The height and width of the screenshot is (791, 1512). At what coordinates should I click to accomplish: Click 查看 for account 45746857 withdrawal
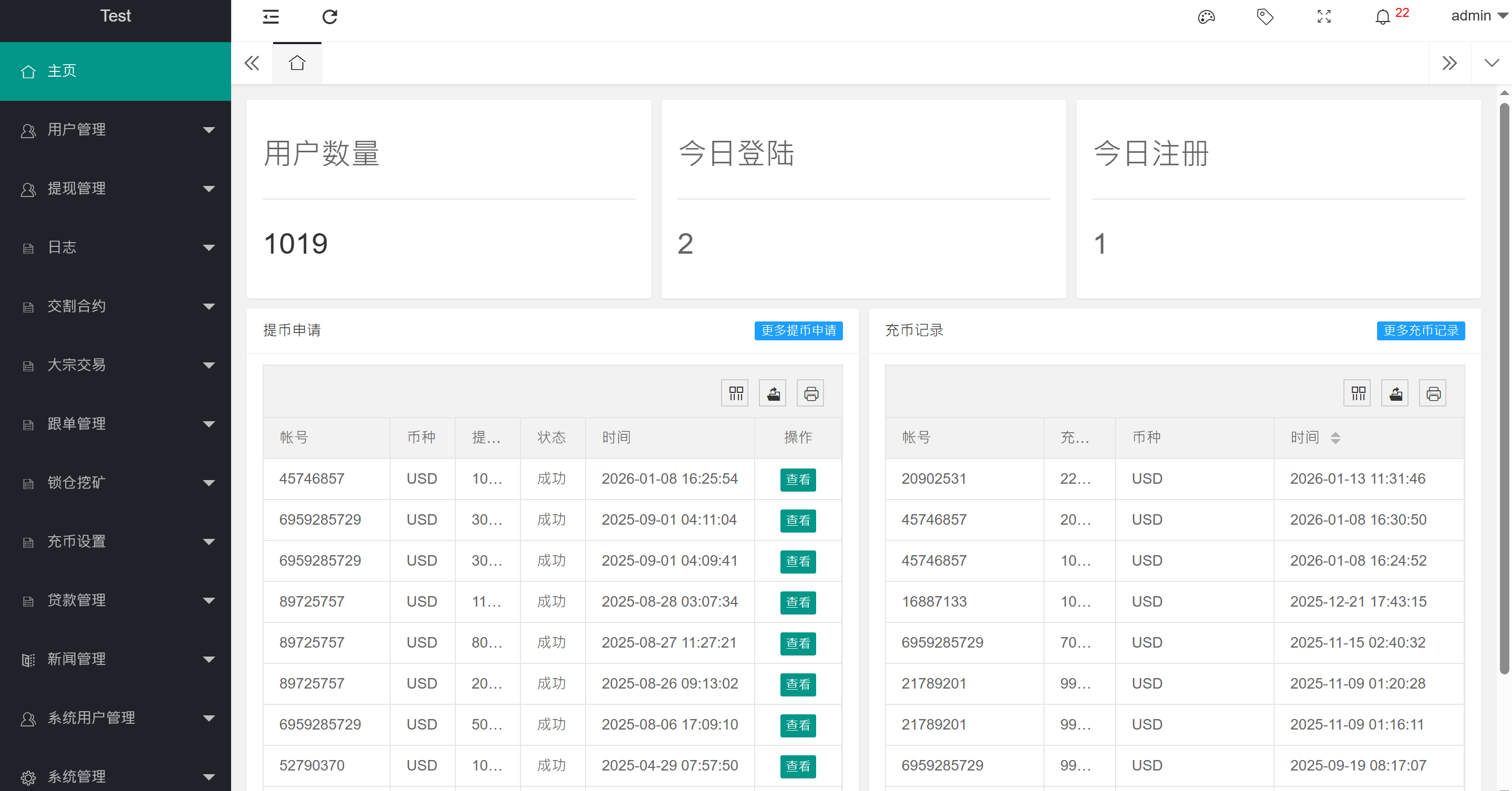pos(798,480)
